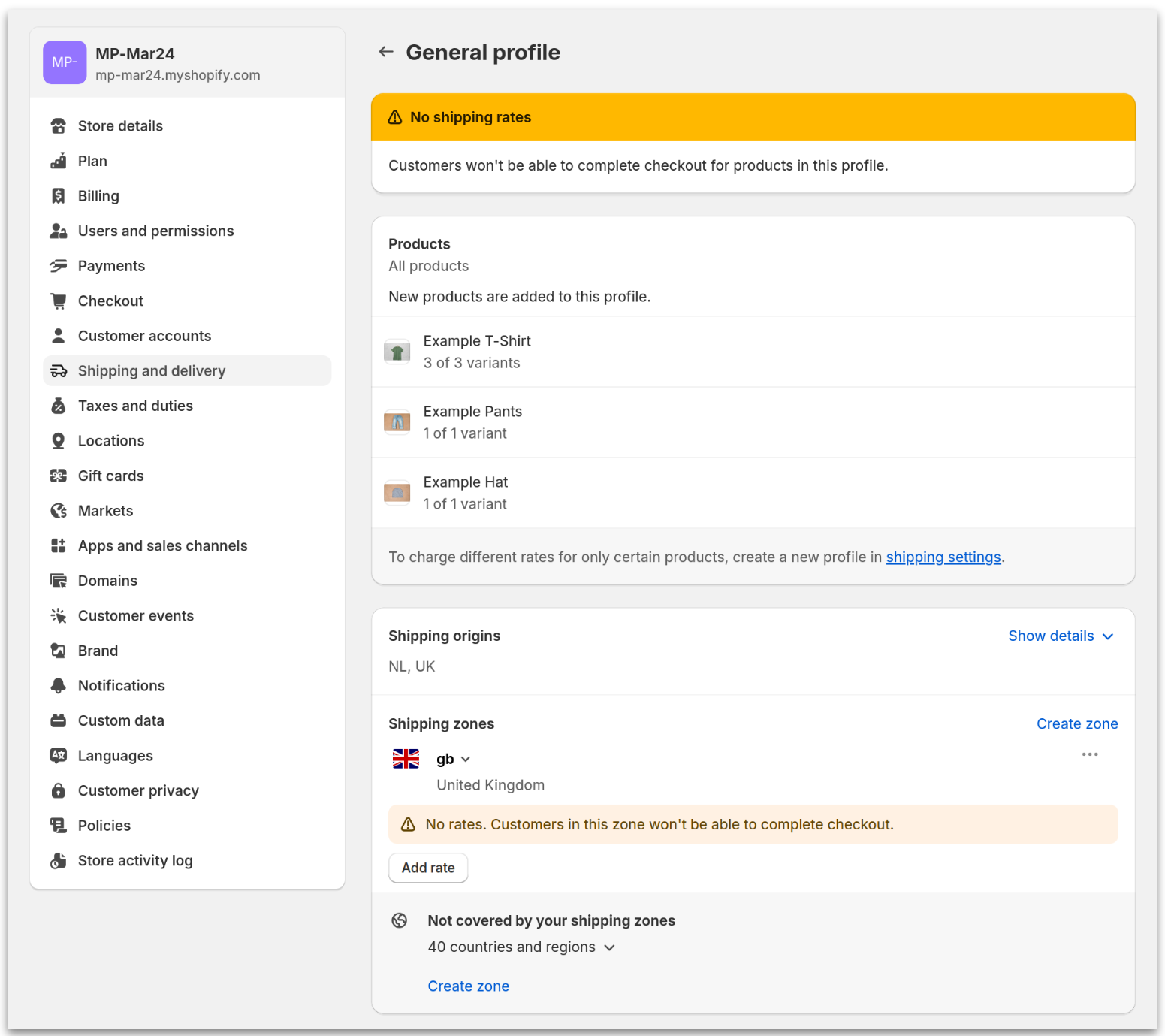This screenshot has width=1165, height=1036.
Task: Select the Billing icon in sidebar
Action: pos(59,195)
